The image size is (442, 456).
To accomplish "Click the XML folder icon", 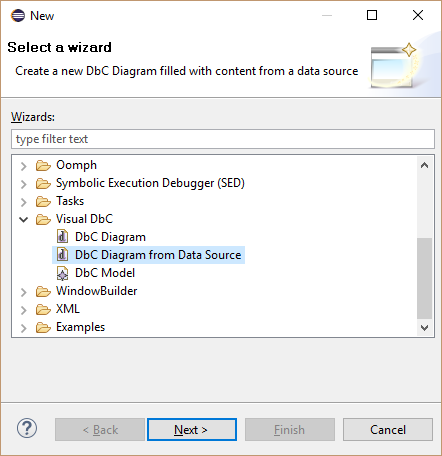I will click(x=43, y=309).
